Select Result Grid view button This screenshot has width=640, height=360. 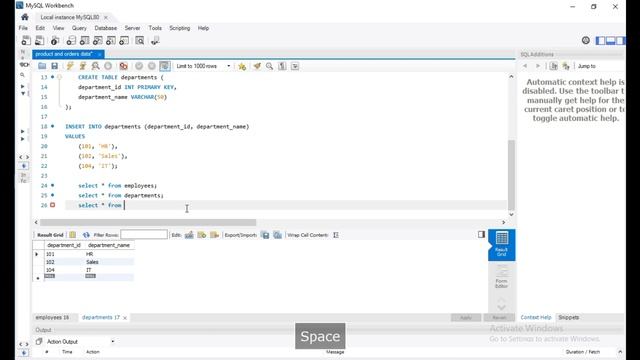502,244
